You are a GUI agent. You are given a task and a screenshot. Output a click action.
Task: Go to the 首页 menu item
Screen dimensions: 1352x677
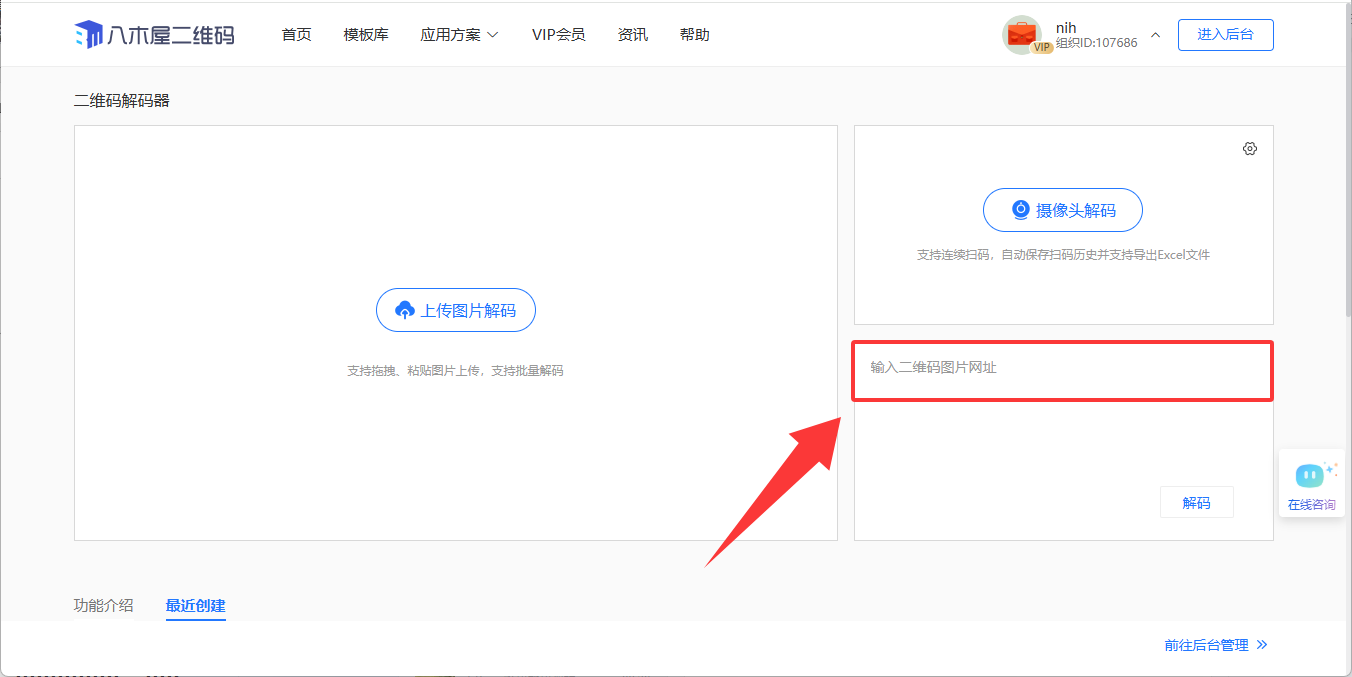[296, 35]
